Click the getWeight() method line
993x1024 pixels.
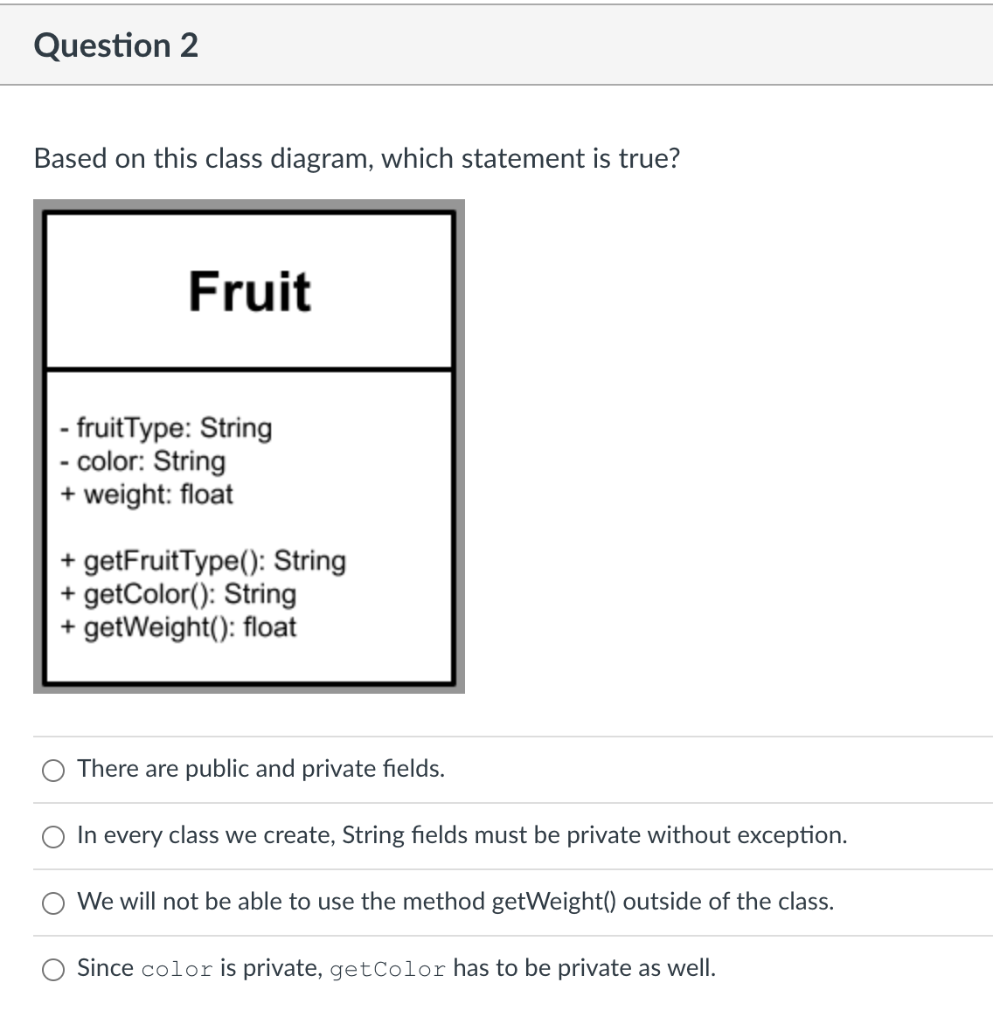click(181, 627)
